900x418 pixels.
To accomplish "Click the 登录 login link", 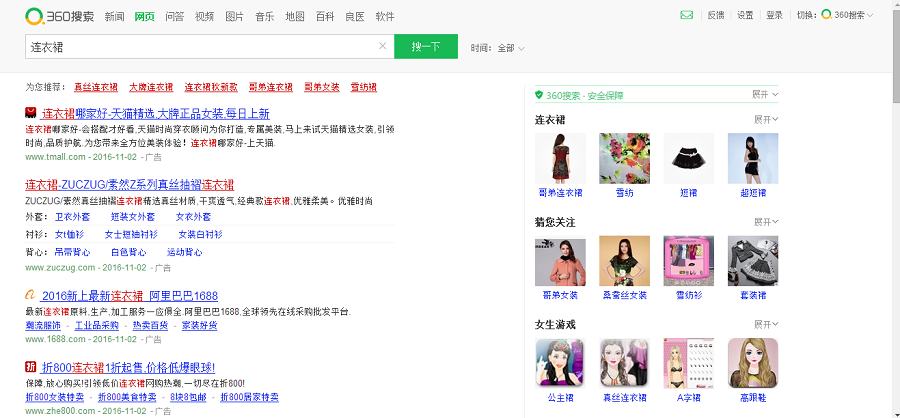I will (774, 15).
